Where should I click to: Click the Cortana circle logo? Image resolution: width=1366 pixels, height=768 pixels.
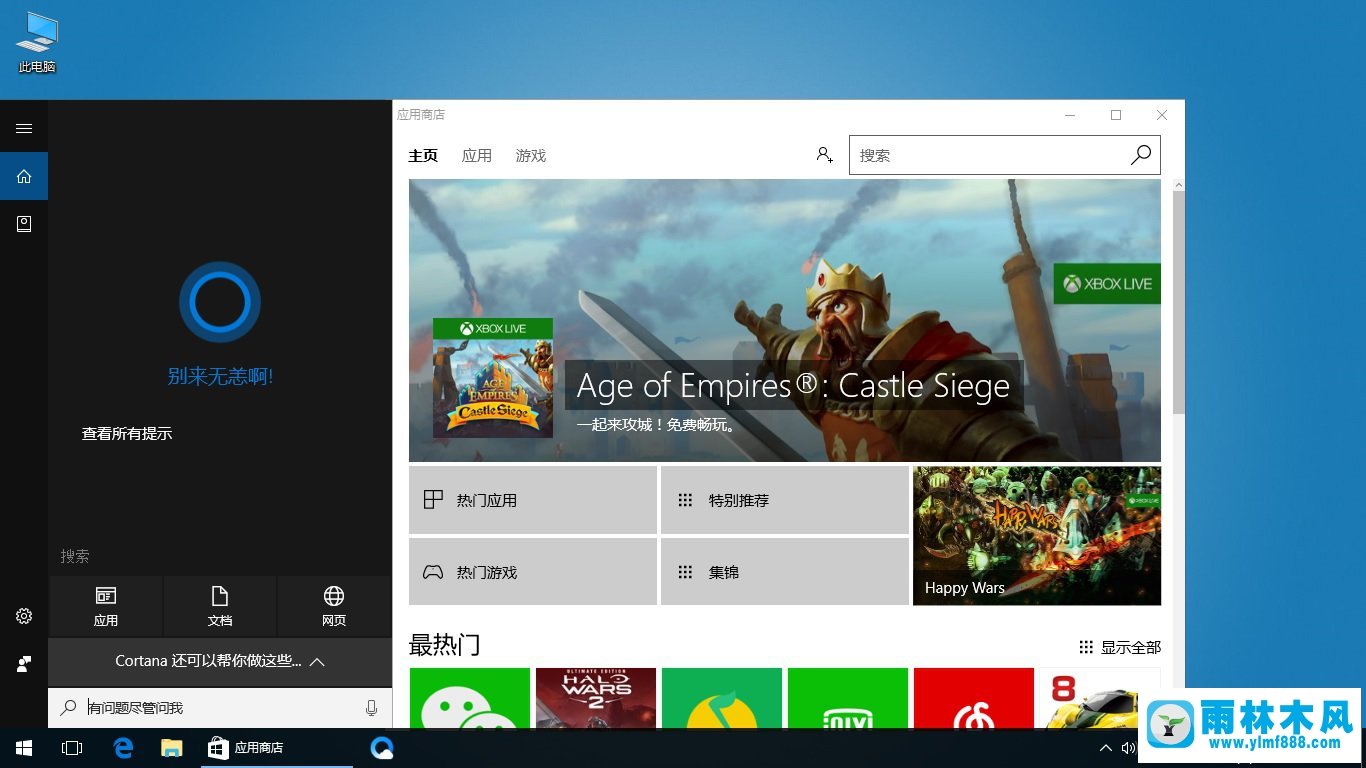click(x=220, y=302)
